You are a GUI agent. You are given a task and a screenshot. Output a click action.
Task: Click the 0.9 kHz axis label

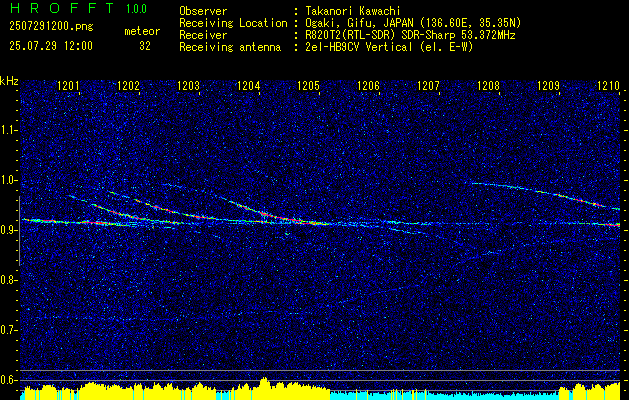click(9, 230)
